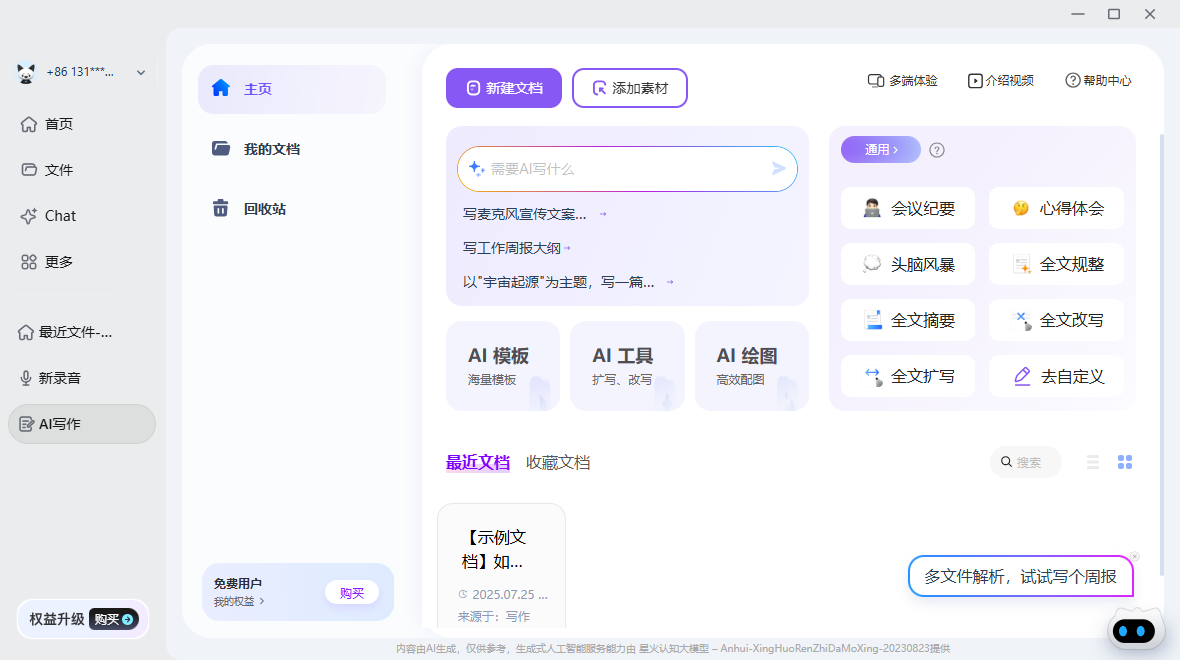
Task: Select the 心得体会 template
Action: 1057,208
